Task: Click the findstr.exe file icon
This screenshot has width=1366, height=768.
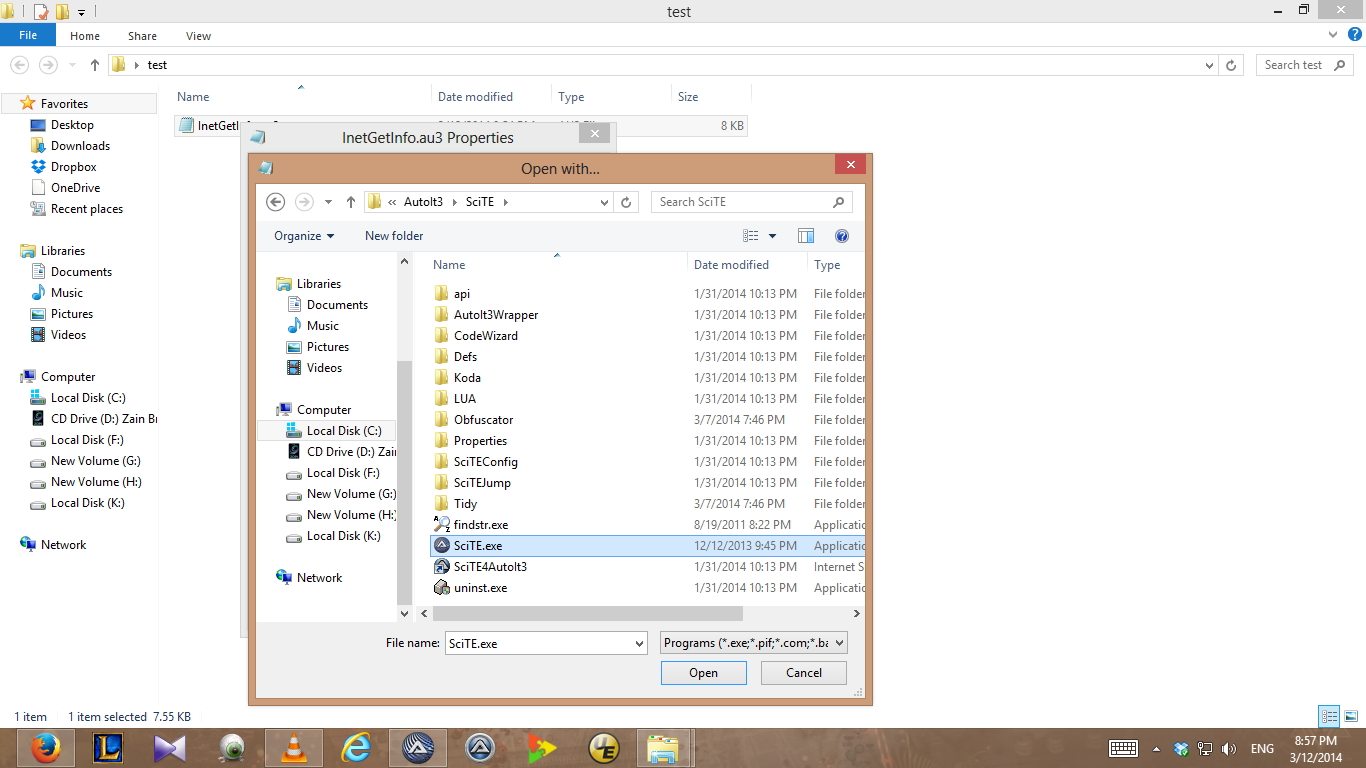Action: point(442,525)
